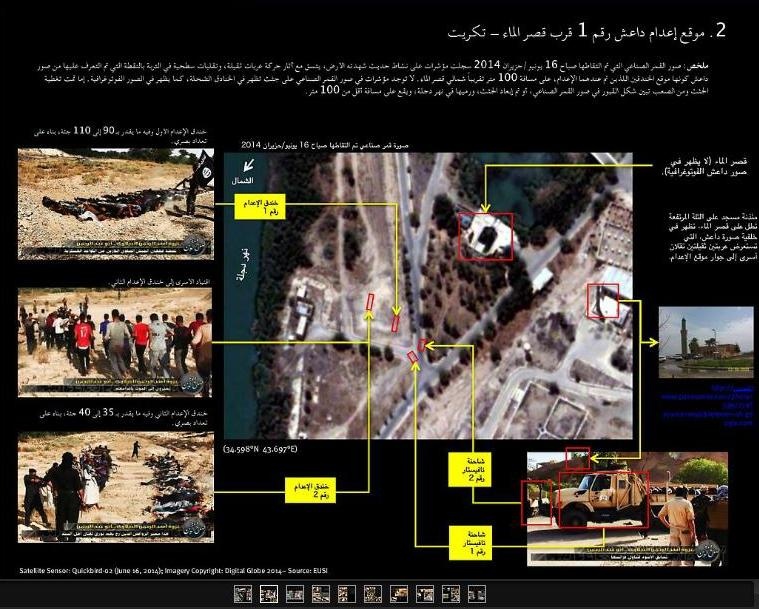This screenshot has width=759, height=609.
Task: Click the red-boxed Water Palace building on the map
Action: (x=485, y=237)
